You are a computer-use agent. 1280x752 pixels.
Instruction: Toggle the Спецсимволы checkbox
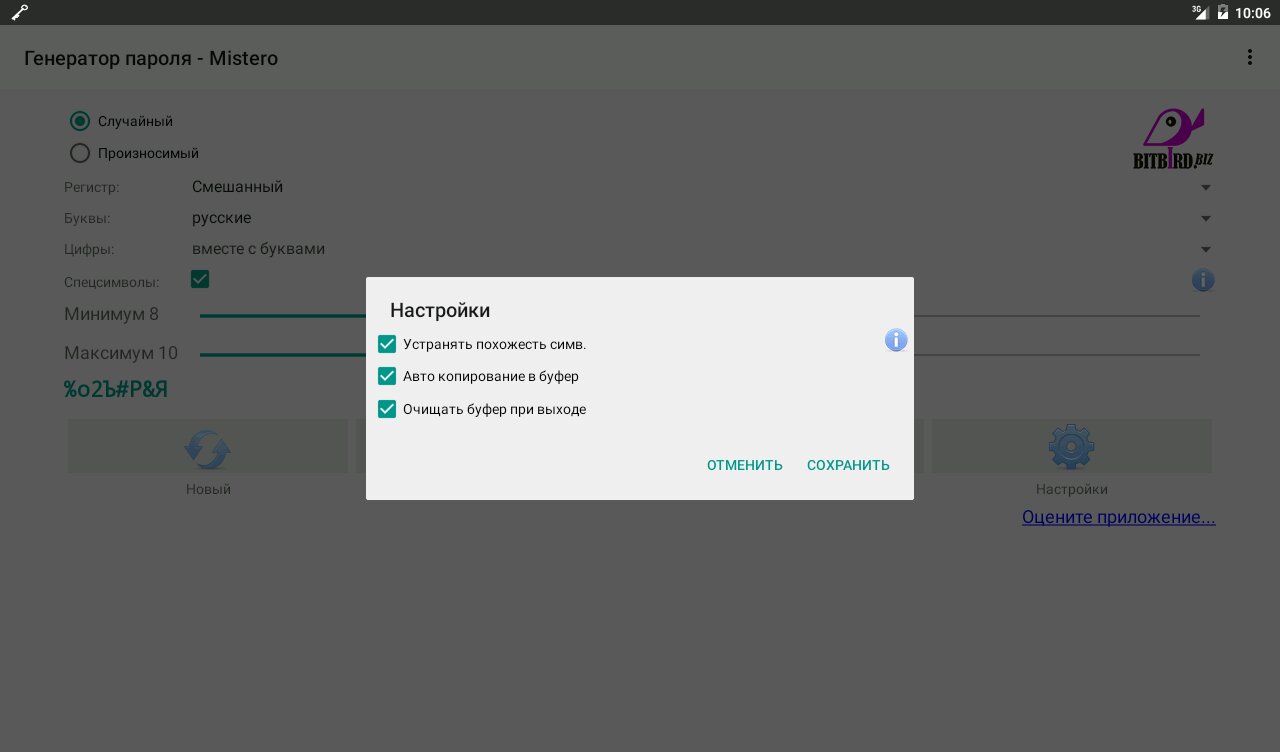click(200, 279)
